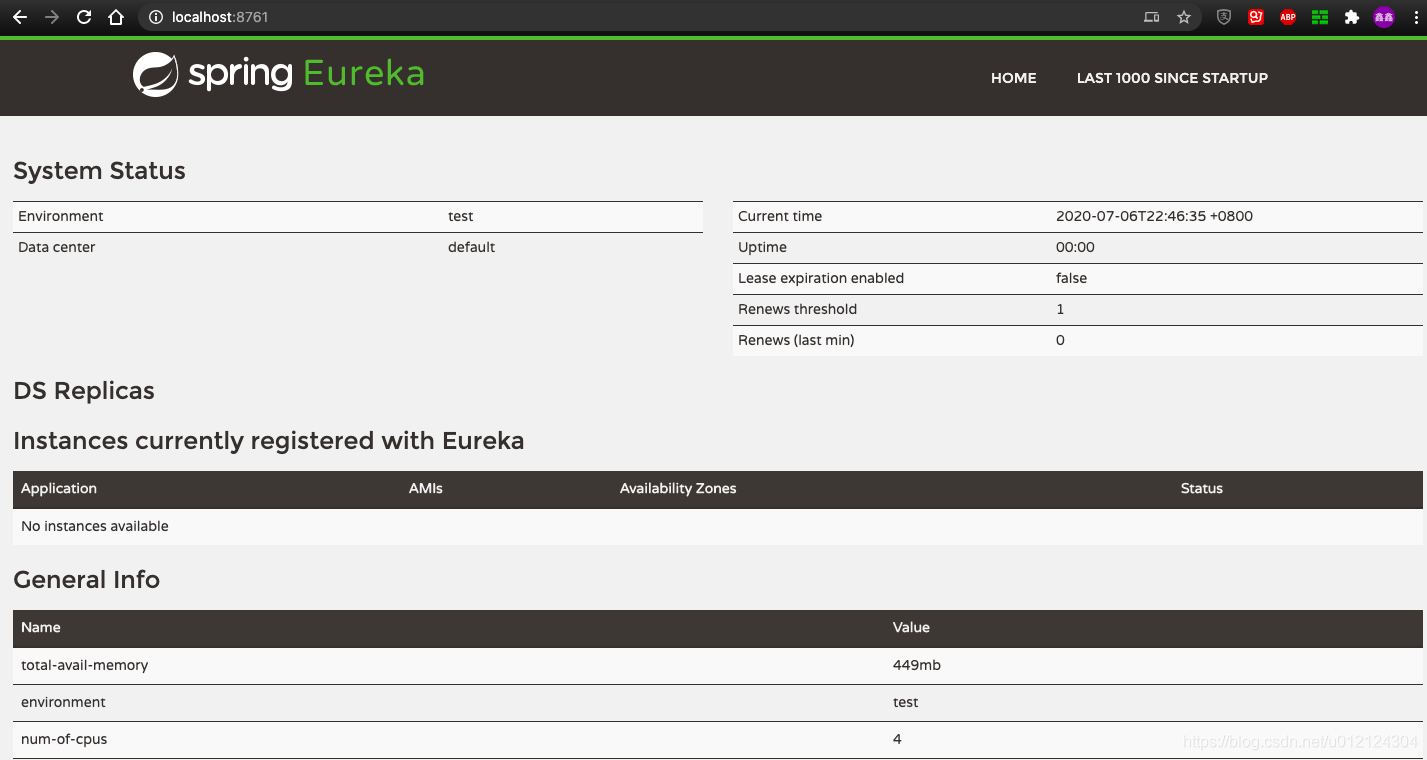Select the Environment row label in System Status
Viewport: 1427px width, 760px height.
61,216
